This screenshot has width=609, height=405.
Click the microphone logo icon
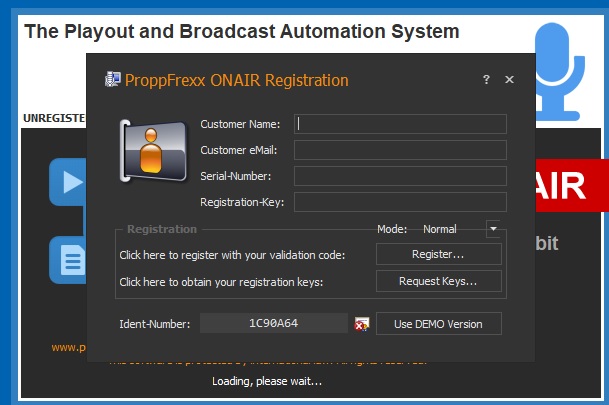click(563, 70)
